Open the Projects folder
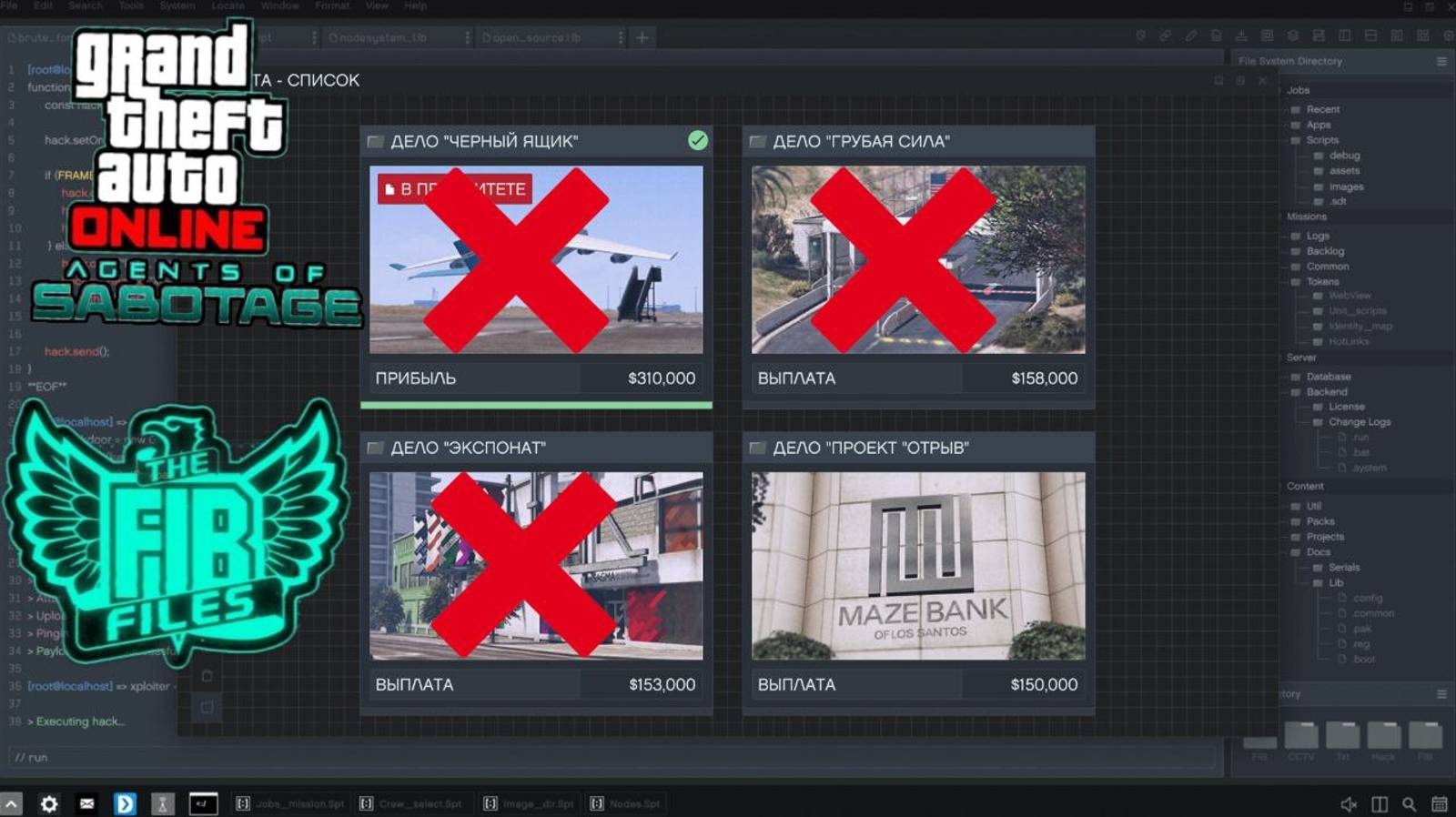This screenshot has height=817, width=1456. pyautogui.click(x=1318, y=537)
